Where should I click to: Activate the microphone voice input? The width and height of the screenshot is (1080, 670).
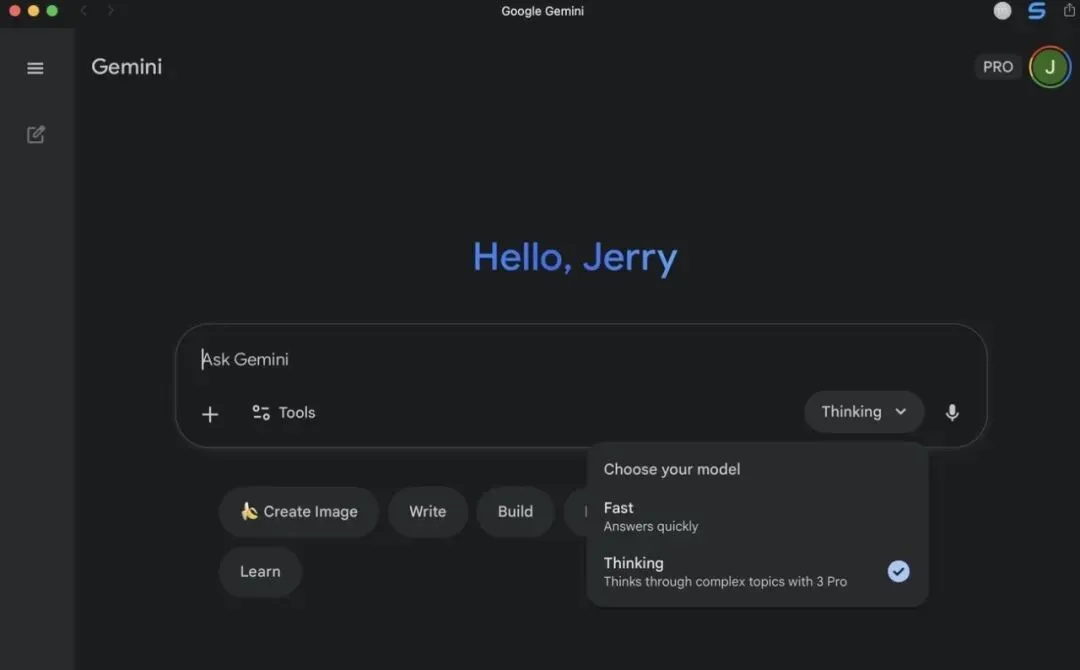(x=952, y=412)
